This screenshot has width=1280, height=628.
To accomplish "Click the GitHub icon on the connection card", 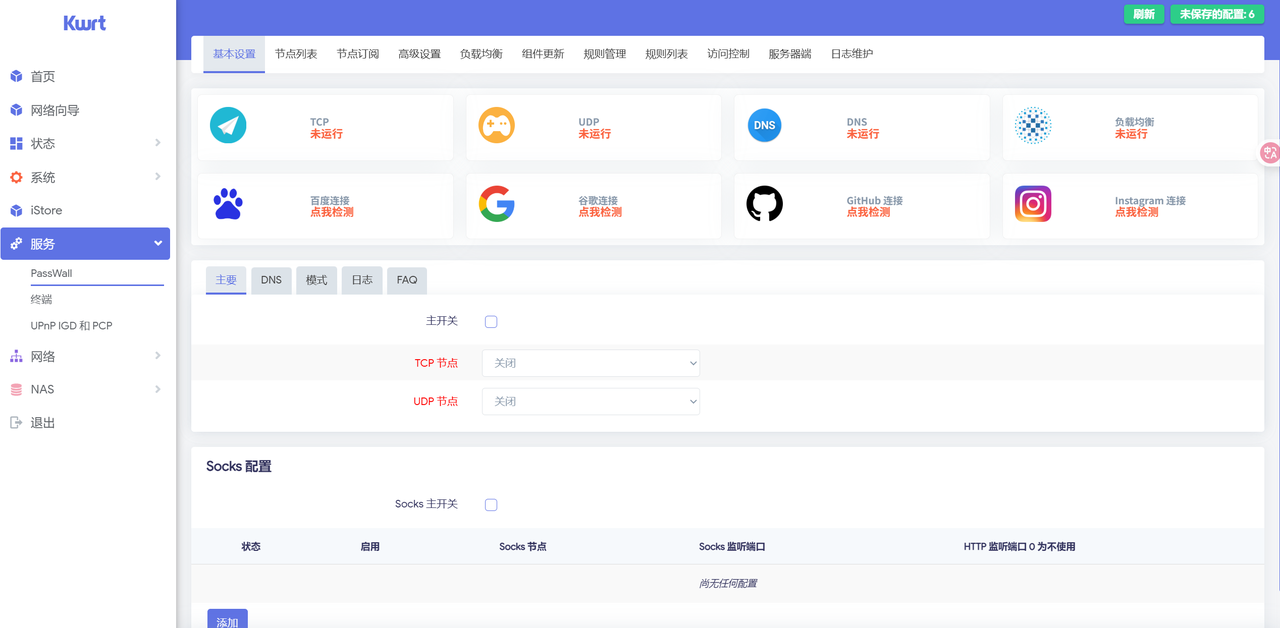I will (x=764, y=204).
